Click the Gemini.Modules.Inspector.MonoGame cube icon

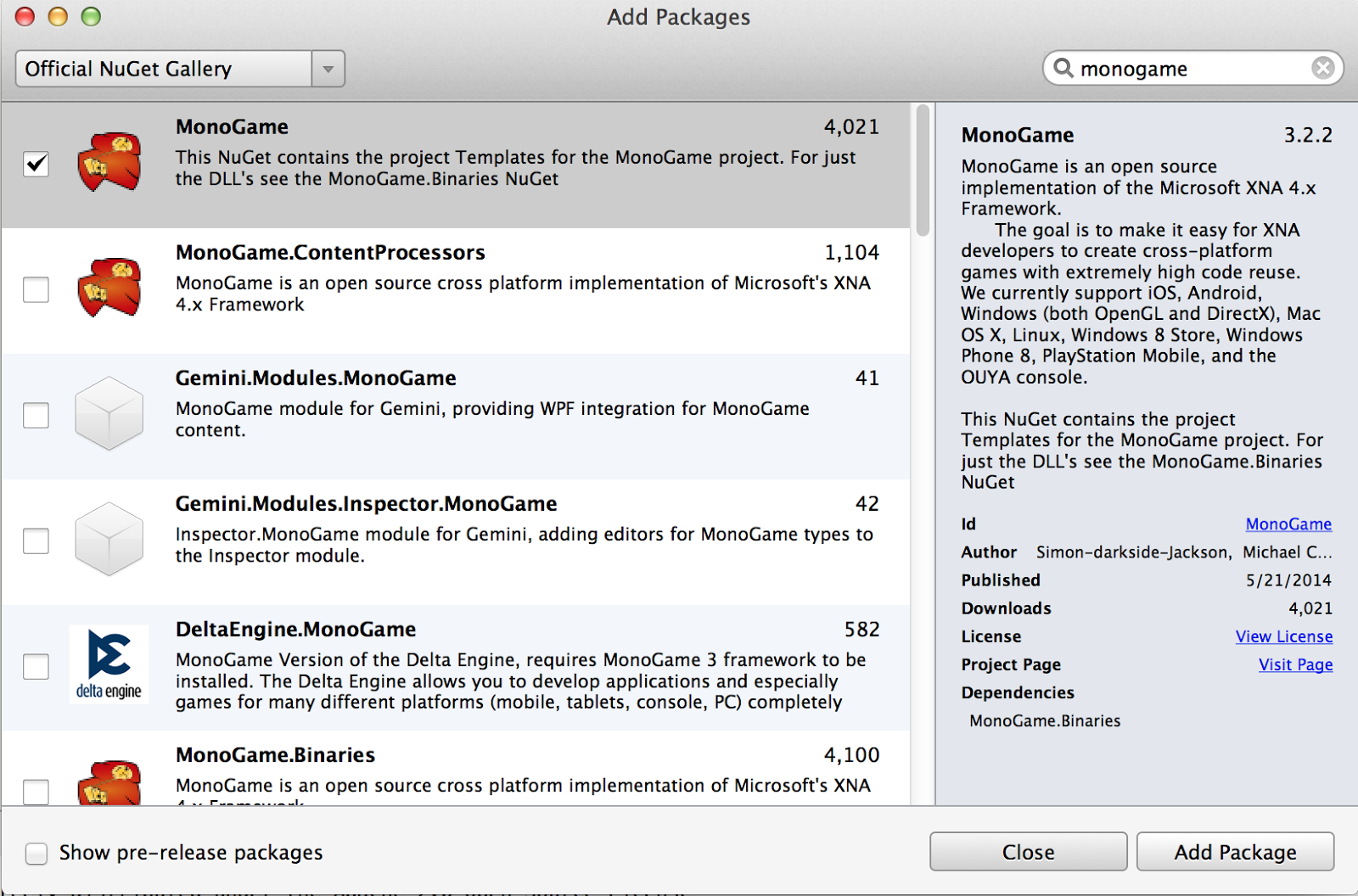coord(109,539)
